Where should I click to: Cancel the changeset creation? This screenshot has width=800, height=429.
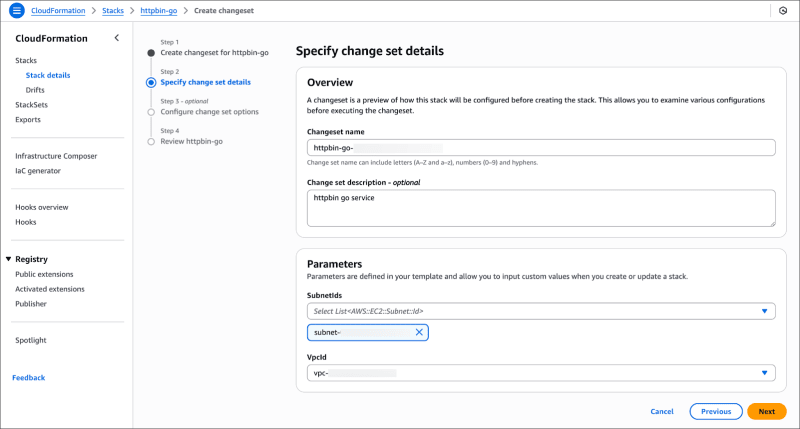(662, 411)
